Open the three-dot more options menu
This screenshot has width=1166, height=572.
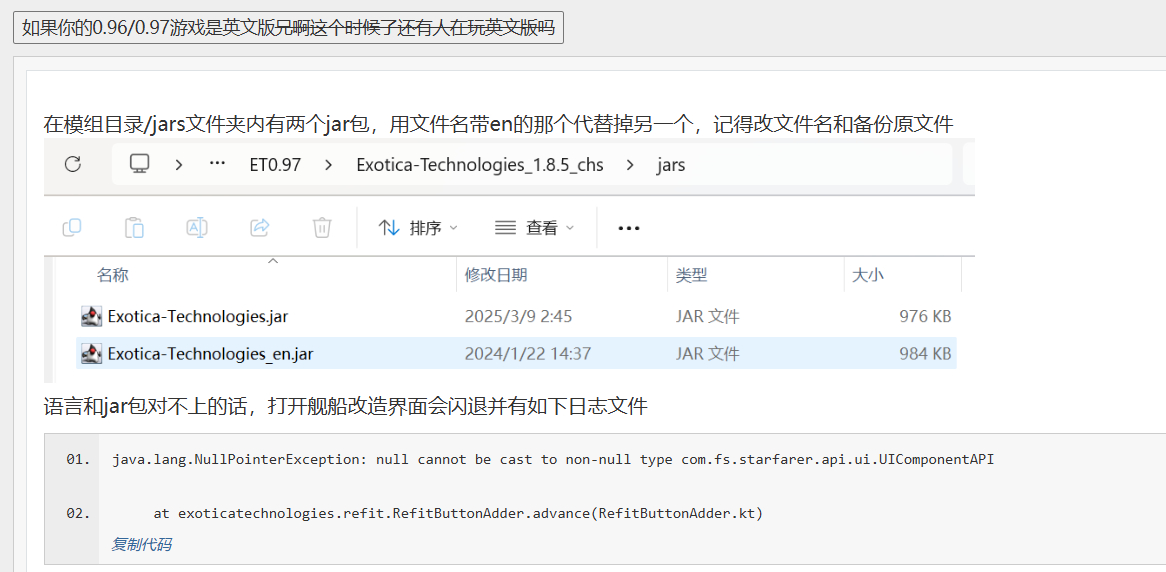[x=628, y=228]
